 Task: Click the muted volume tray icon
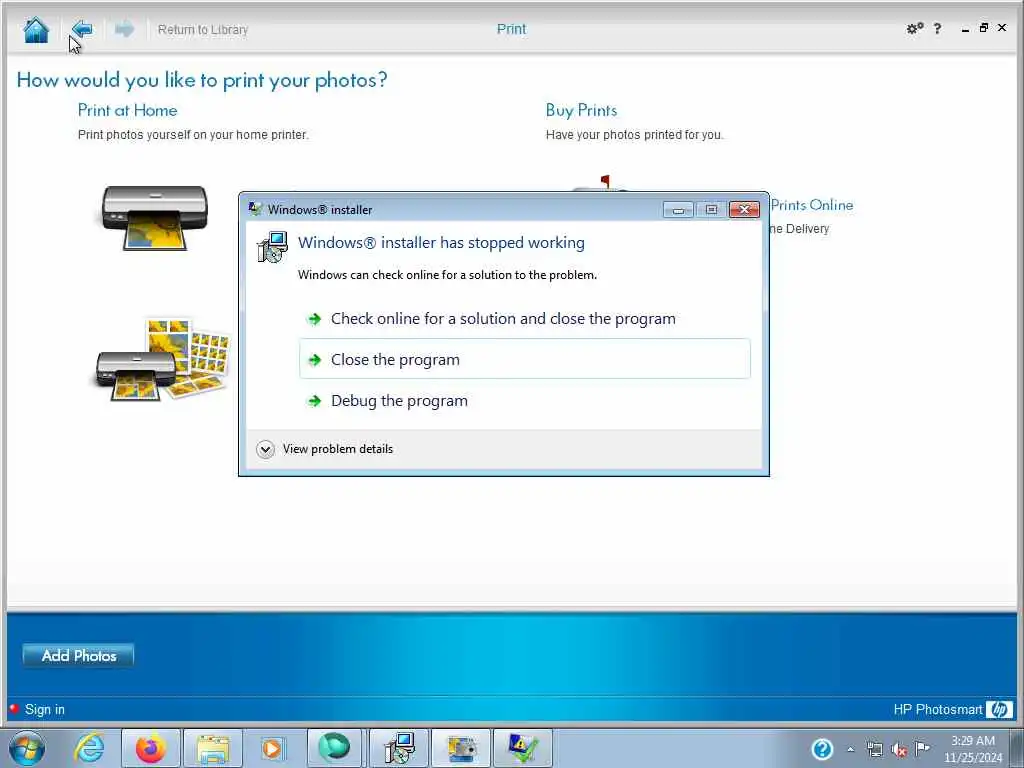899,750
